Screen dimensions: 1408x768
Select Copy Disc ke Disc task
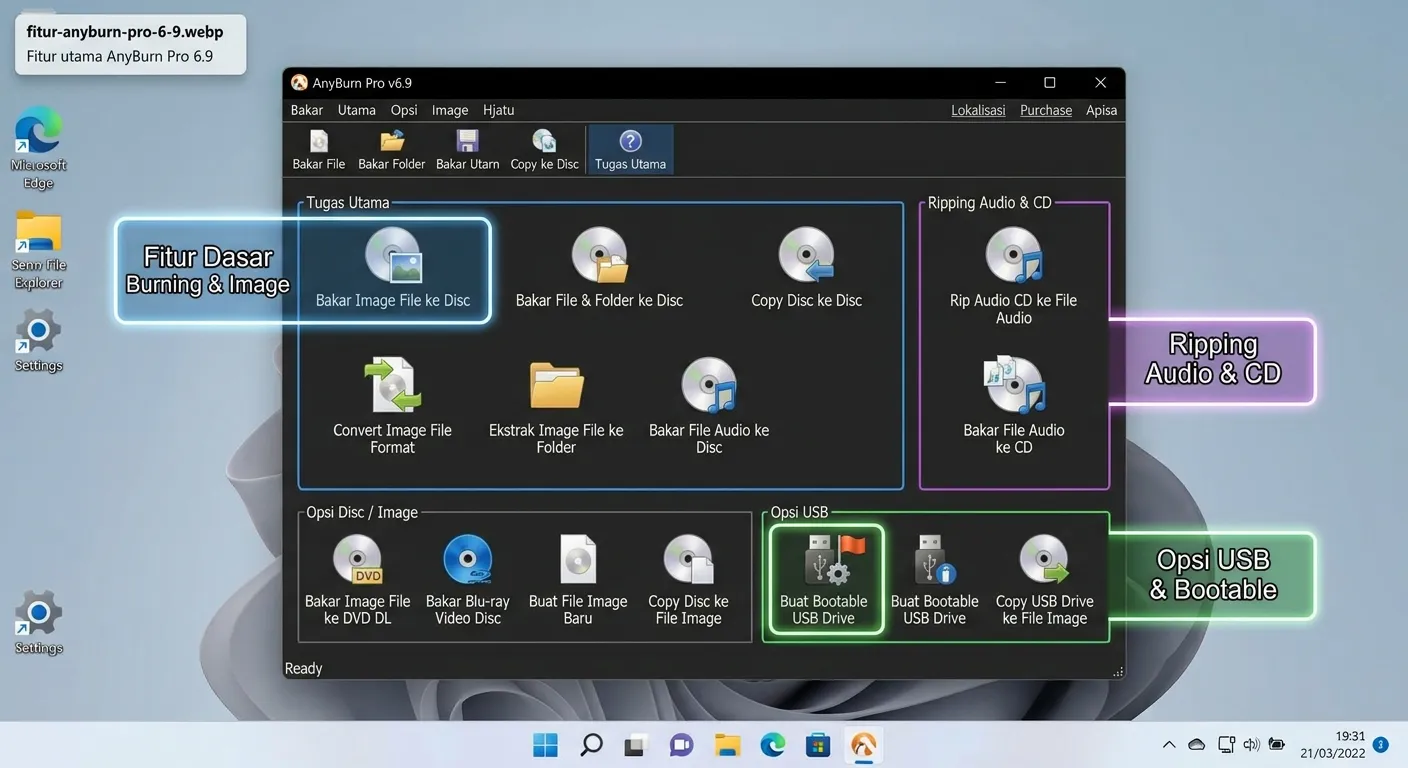point(806,268)
